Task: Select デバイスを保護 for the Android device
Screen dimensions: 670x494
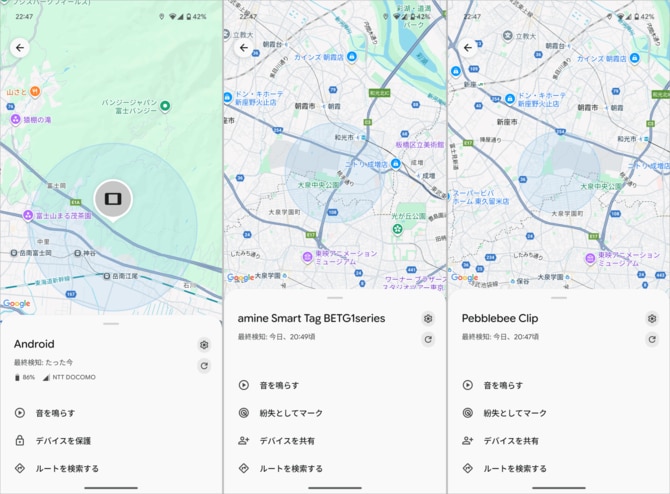Action: click(62, 441)
